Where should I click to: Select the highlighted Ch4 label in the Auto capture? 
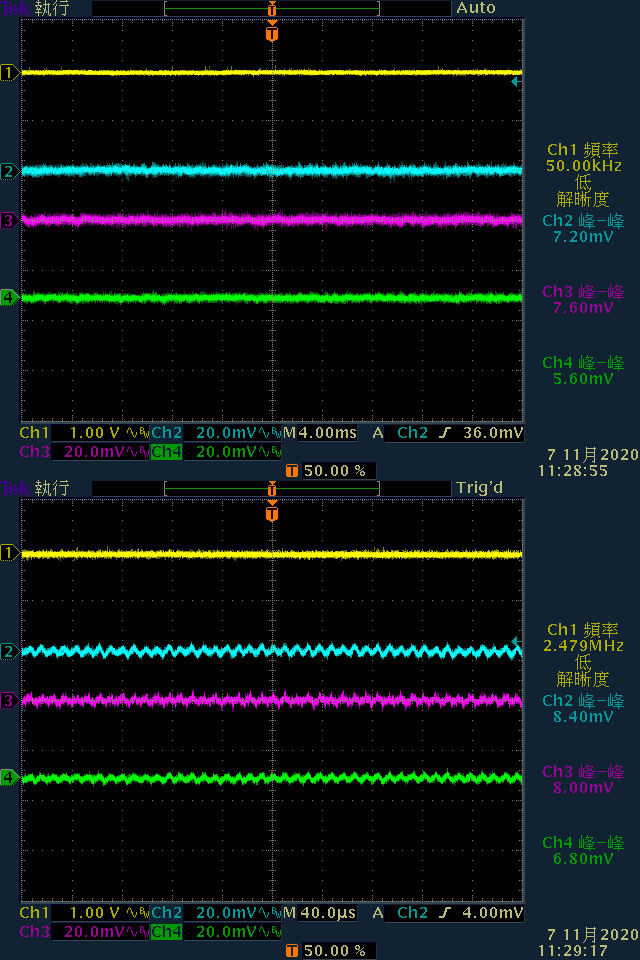(x=166, y=452)
